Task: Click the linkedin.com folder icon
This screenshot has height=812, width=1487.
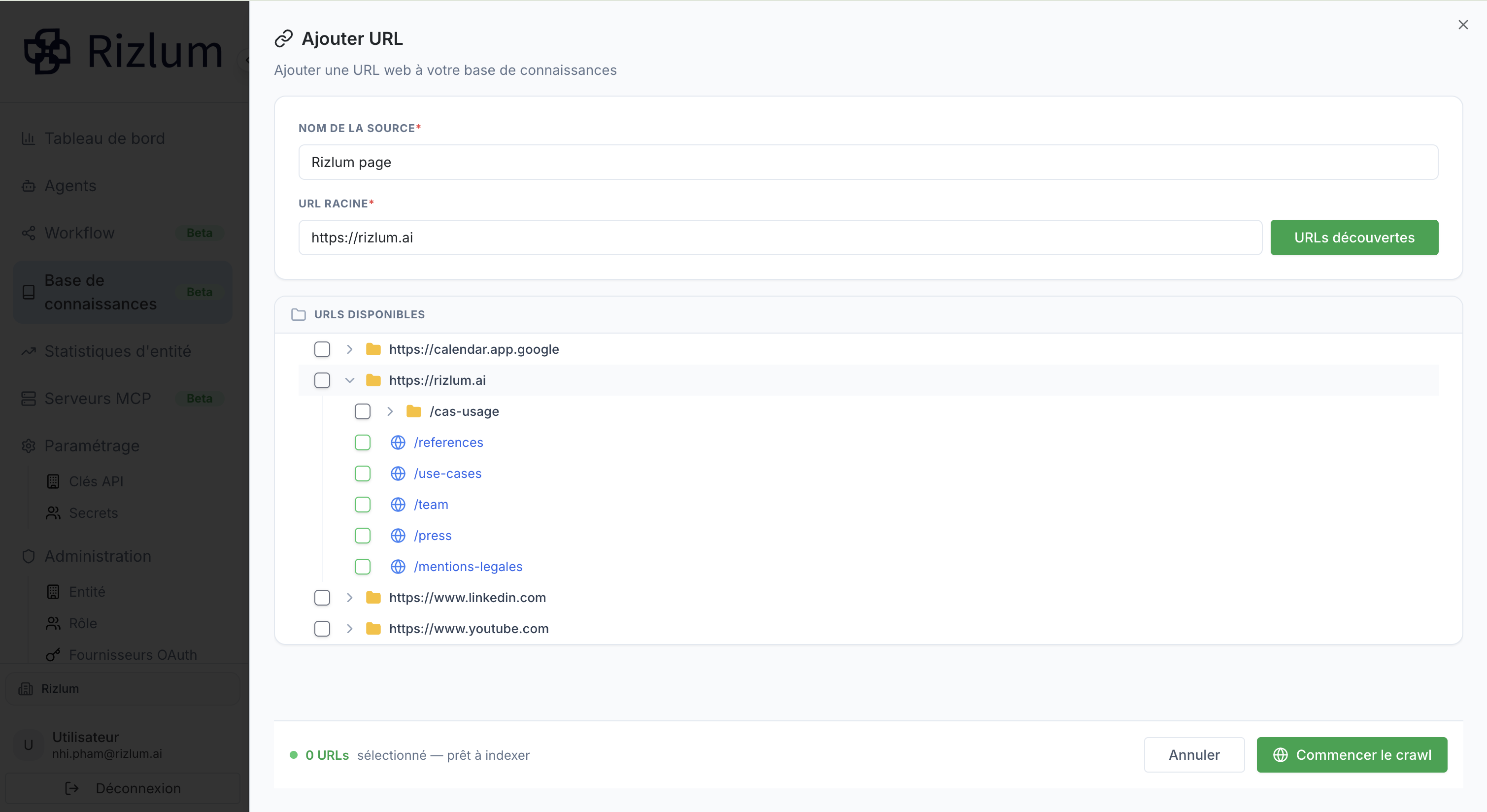Action: point(373,598)
